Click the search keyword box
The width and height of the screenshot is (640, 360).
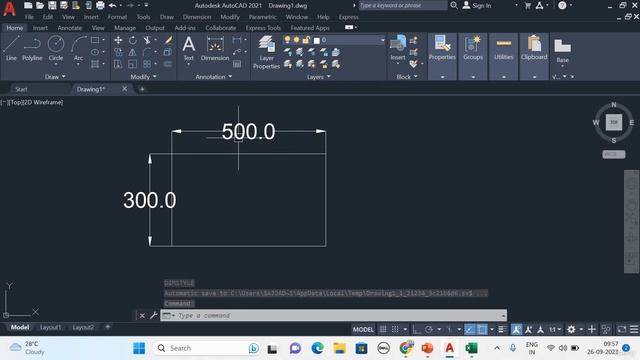tap(402, 5)
